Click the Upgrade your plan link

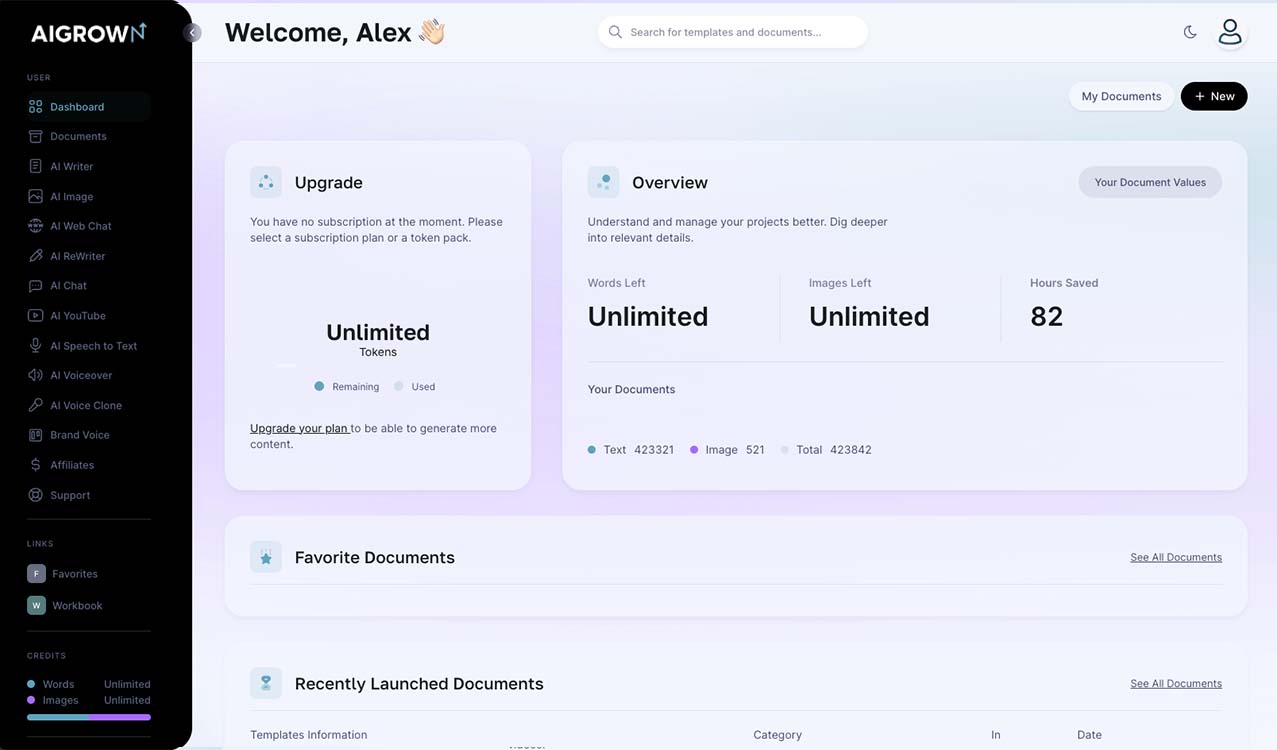tap(298, 427)
